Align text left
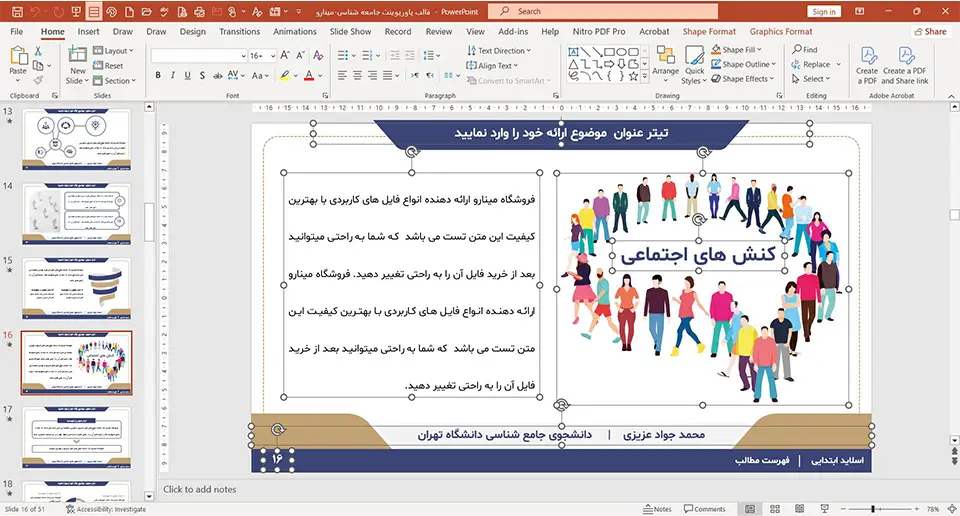 [342, 75]
